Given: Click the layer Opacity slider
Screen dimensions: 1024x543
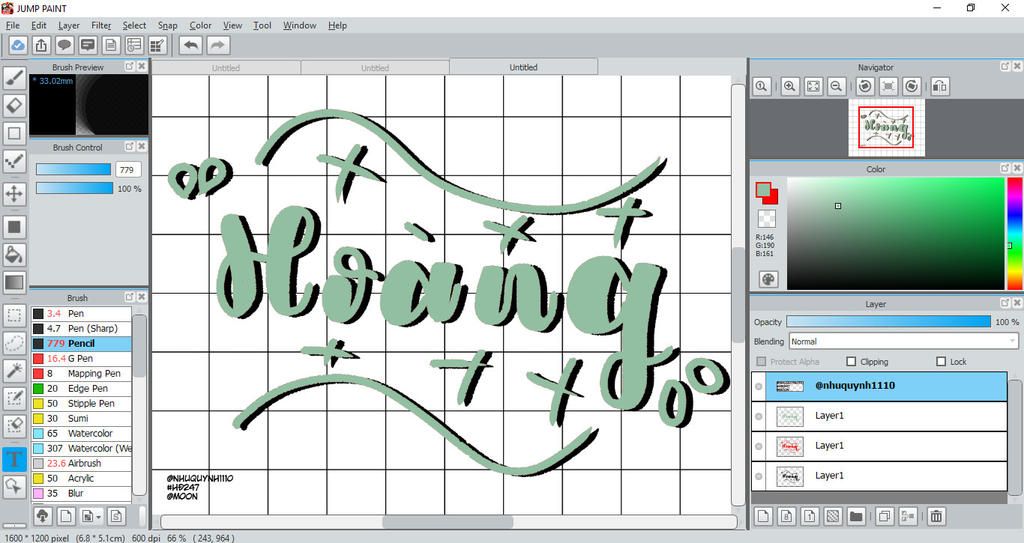Looking at the screenshot, I should click(888, 321).
